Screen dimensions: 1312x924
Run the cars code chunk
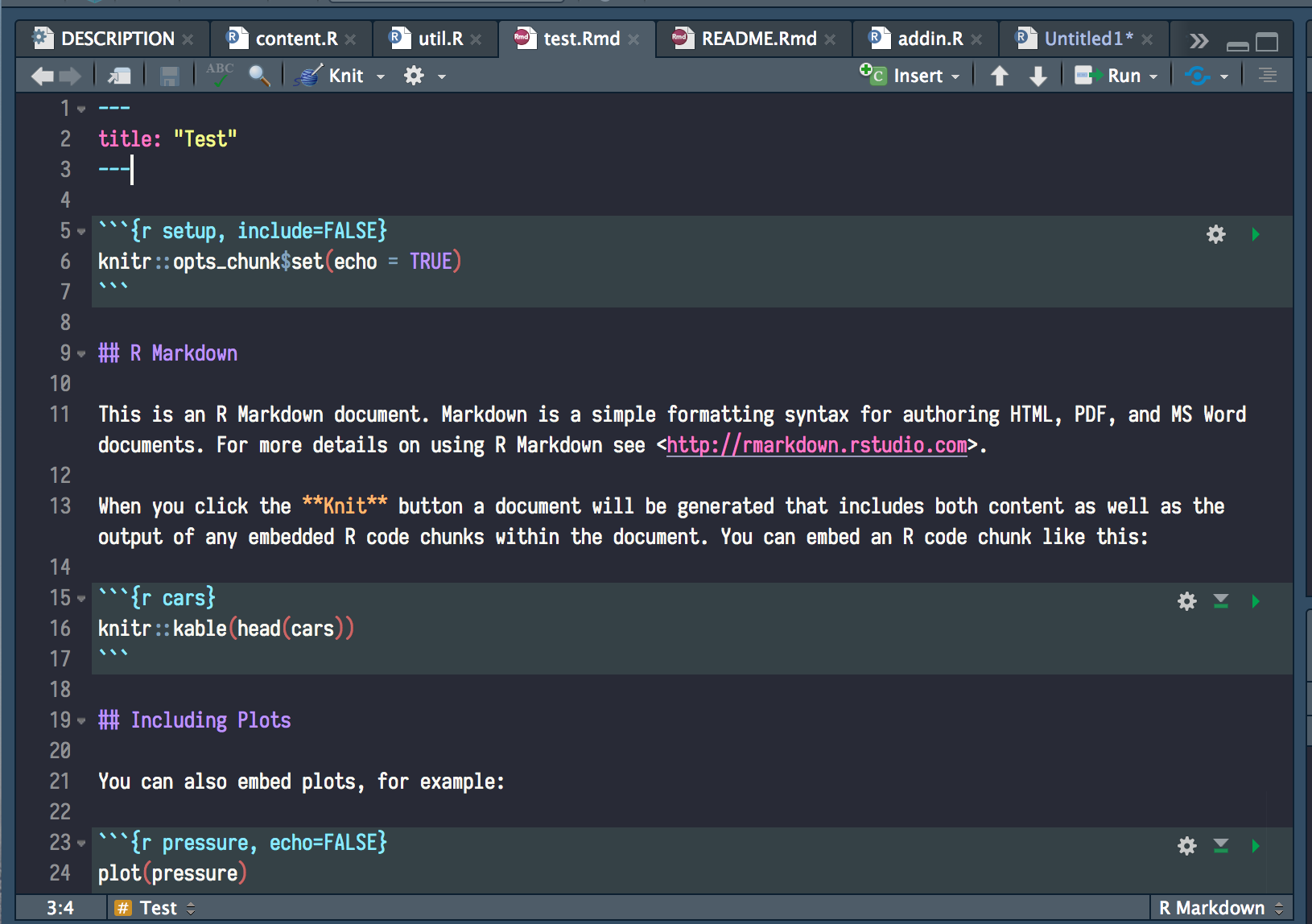(x=1256, y=600)
